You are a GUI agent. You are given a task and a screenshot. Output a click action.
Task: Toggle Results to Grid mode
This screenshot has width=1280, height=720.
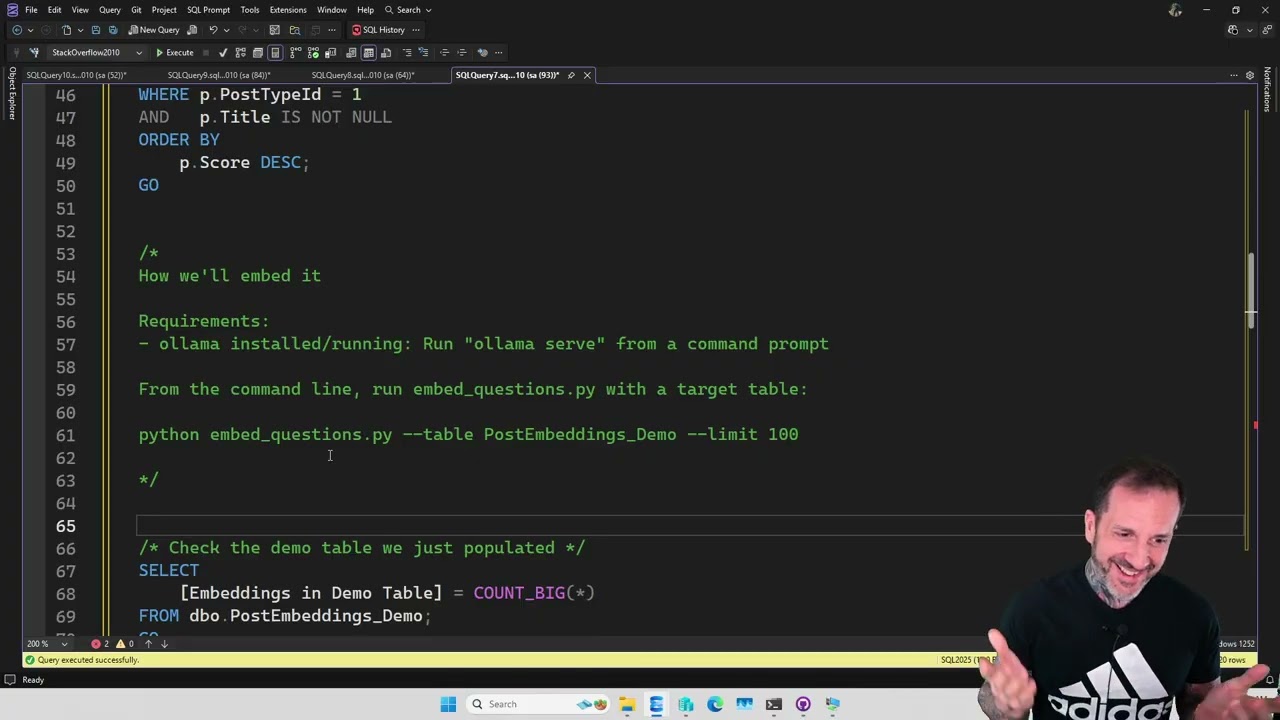(368, 52)
